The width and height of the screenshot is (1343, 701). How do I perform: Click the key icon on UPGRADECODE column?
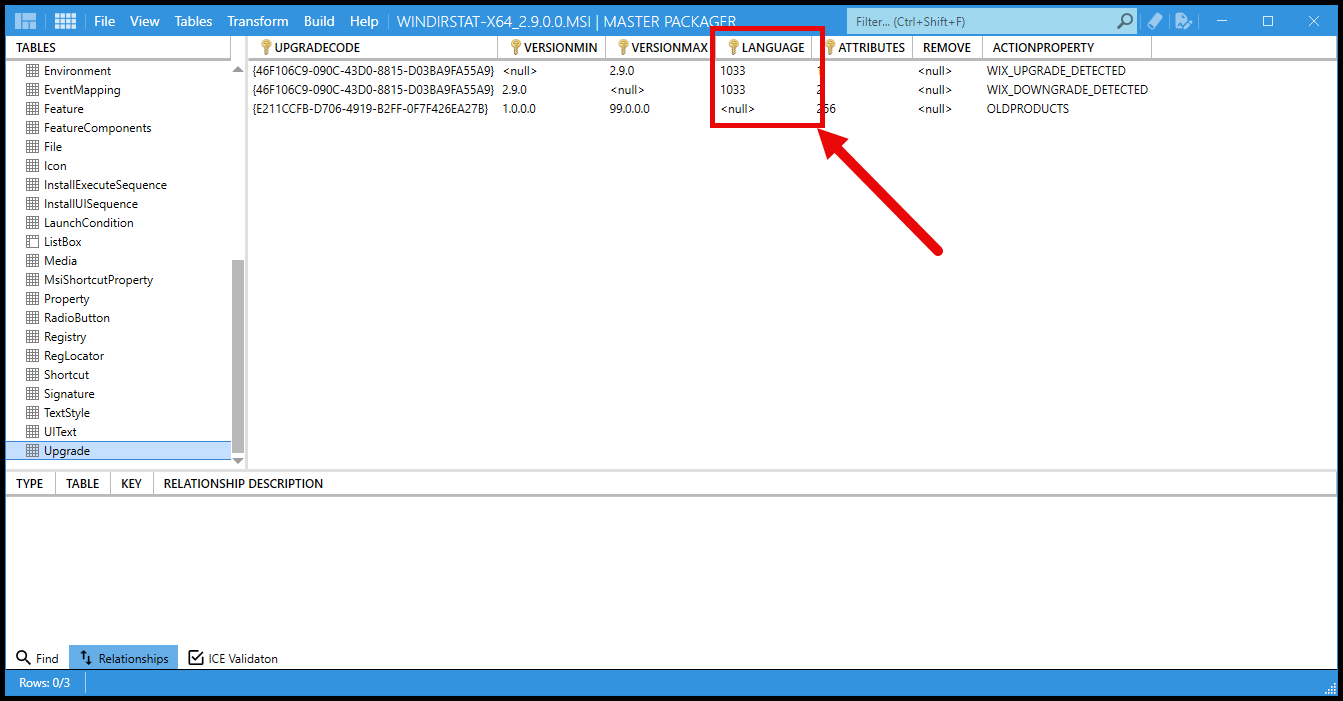pyautogui.click(x=266, y=47)
